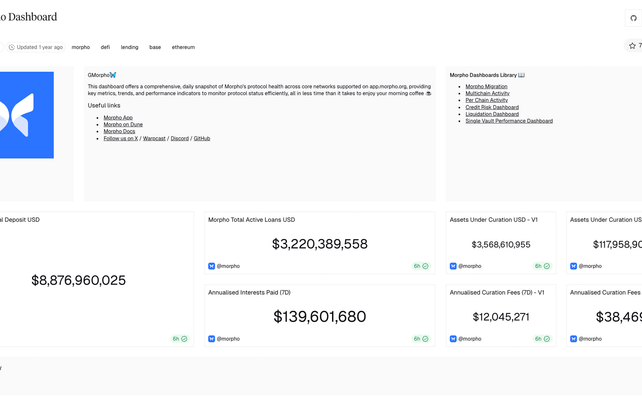642x400 pixels.
Task: Go to Single Vault Performance Dashboard
Action: [509, 121]
